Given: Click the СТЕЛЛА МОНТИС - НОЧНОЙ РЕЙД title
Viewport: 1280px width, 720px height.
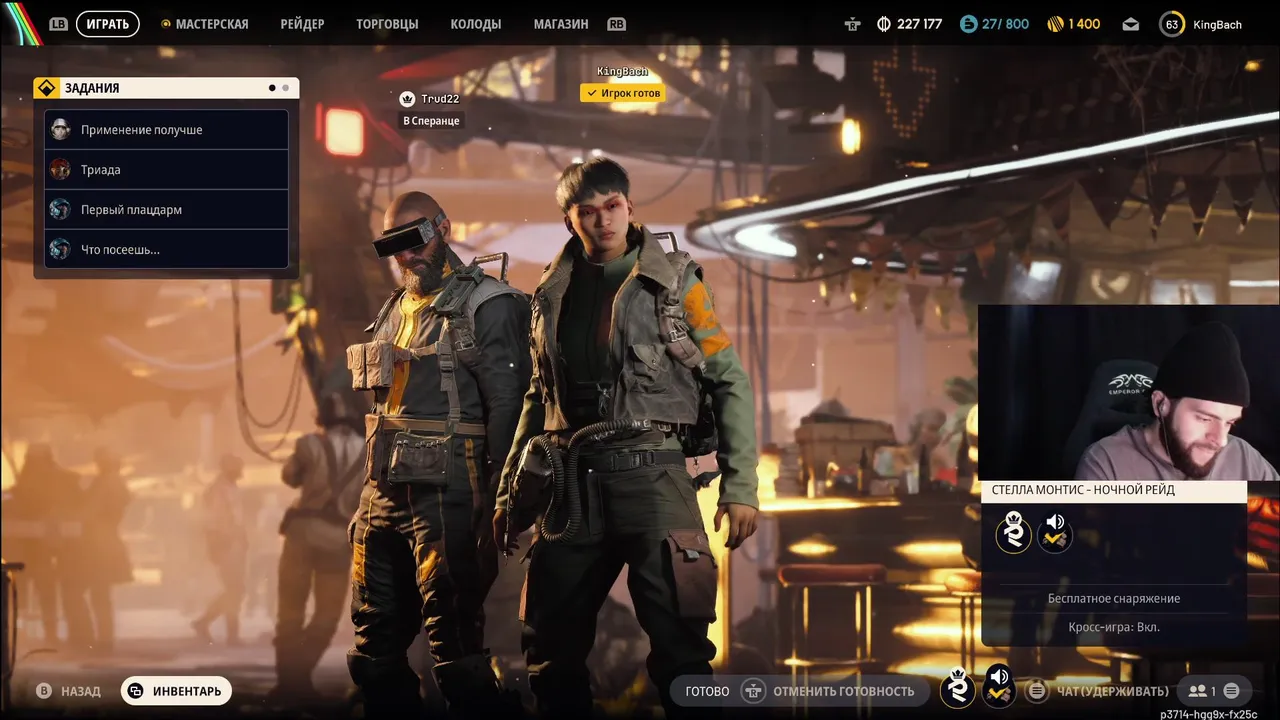Looking at the screenshot, I should pos(1083,490).
